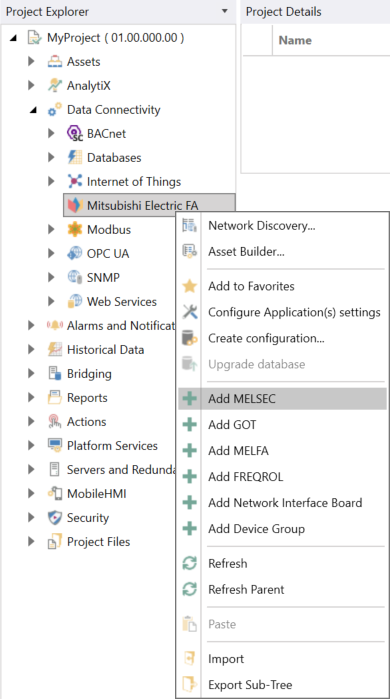
Task: Click the Configure Application(s) settings tools icon
Action: pyautogui.click(x=190, y=312)
